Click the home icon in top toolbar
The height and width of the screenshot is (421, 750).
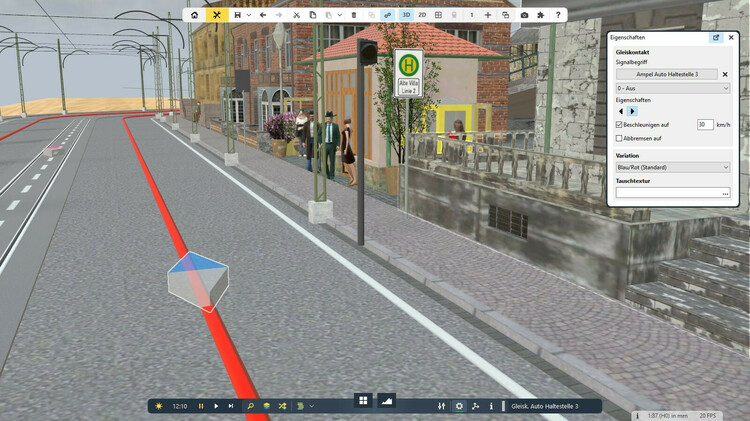point(194,15)
